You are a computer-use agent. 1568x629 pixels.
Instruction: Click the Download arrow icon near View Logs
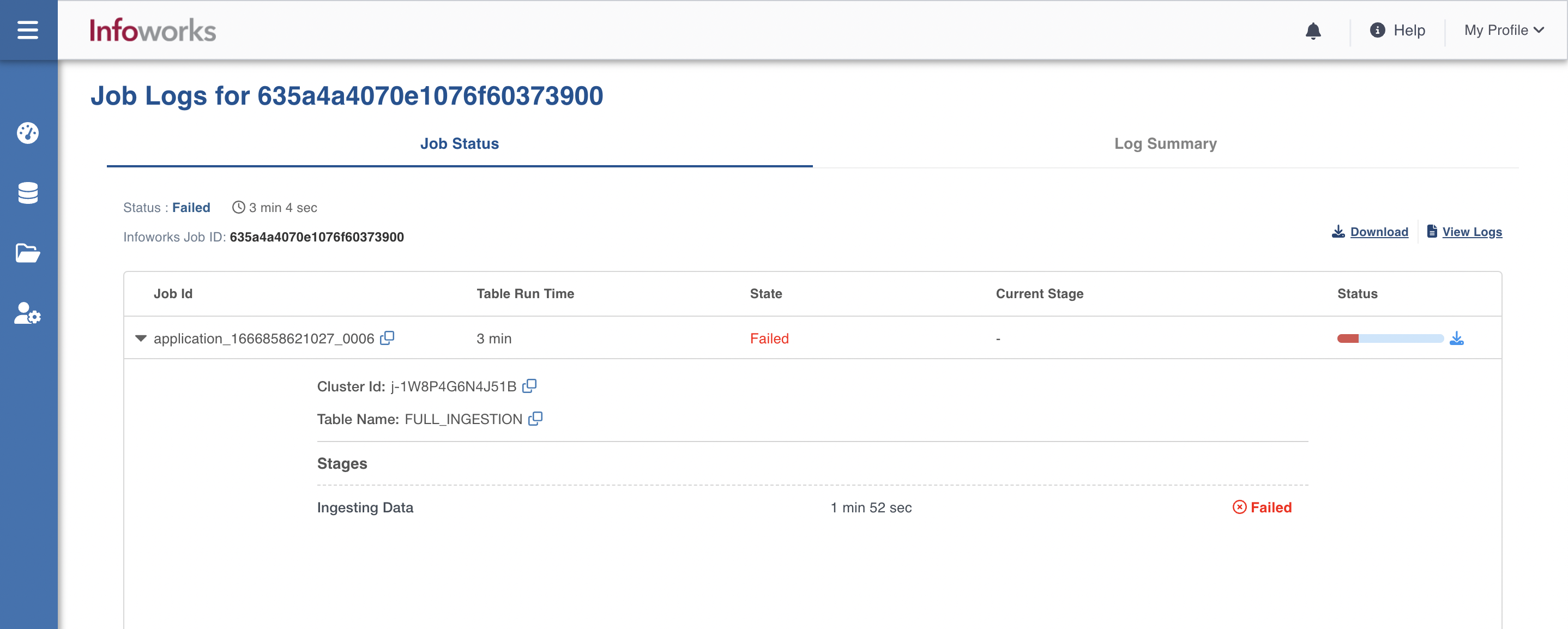tap(1338, 232)
